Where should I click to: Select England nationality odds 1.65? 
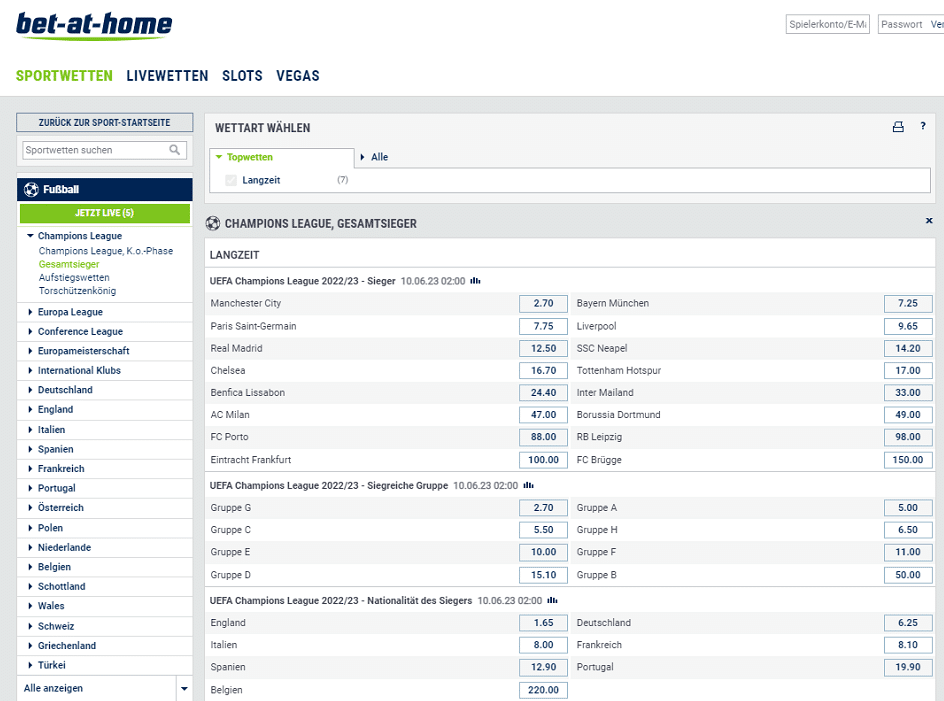(x=543, y=623)
